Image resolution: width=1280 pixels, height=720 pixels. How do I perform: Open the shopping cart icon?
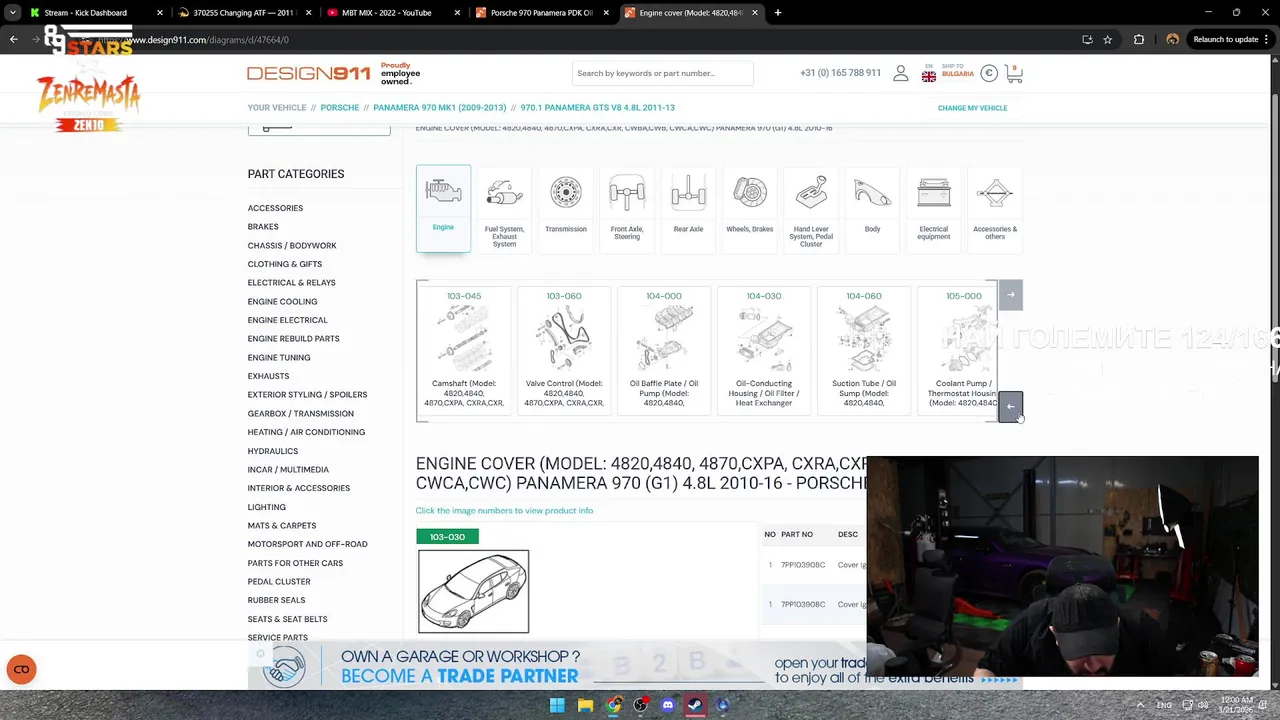pyautogui.click(x=1014, y=73)
